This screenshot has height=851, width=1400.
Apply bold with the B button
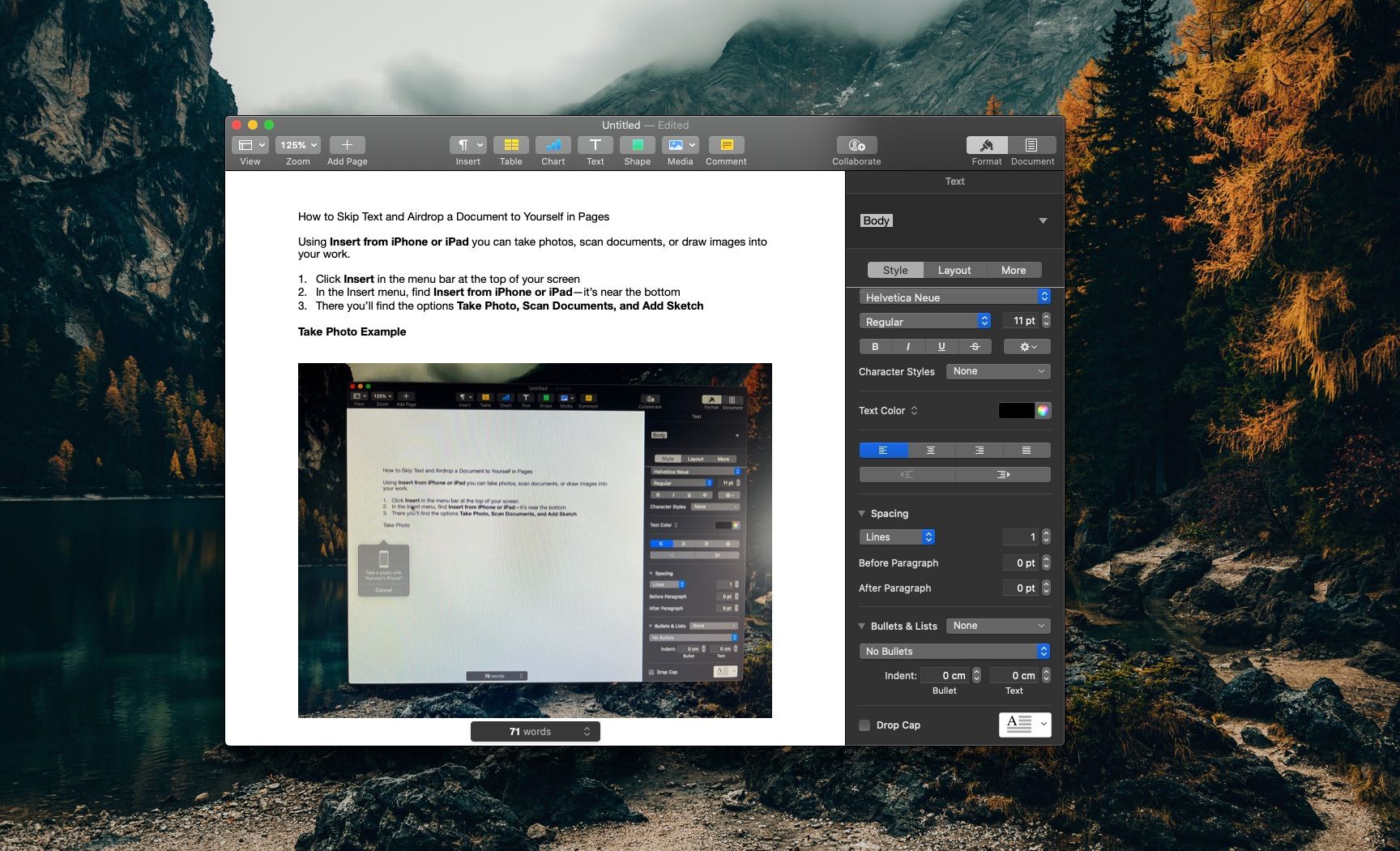[875, 346]
